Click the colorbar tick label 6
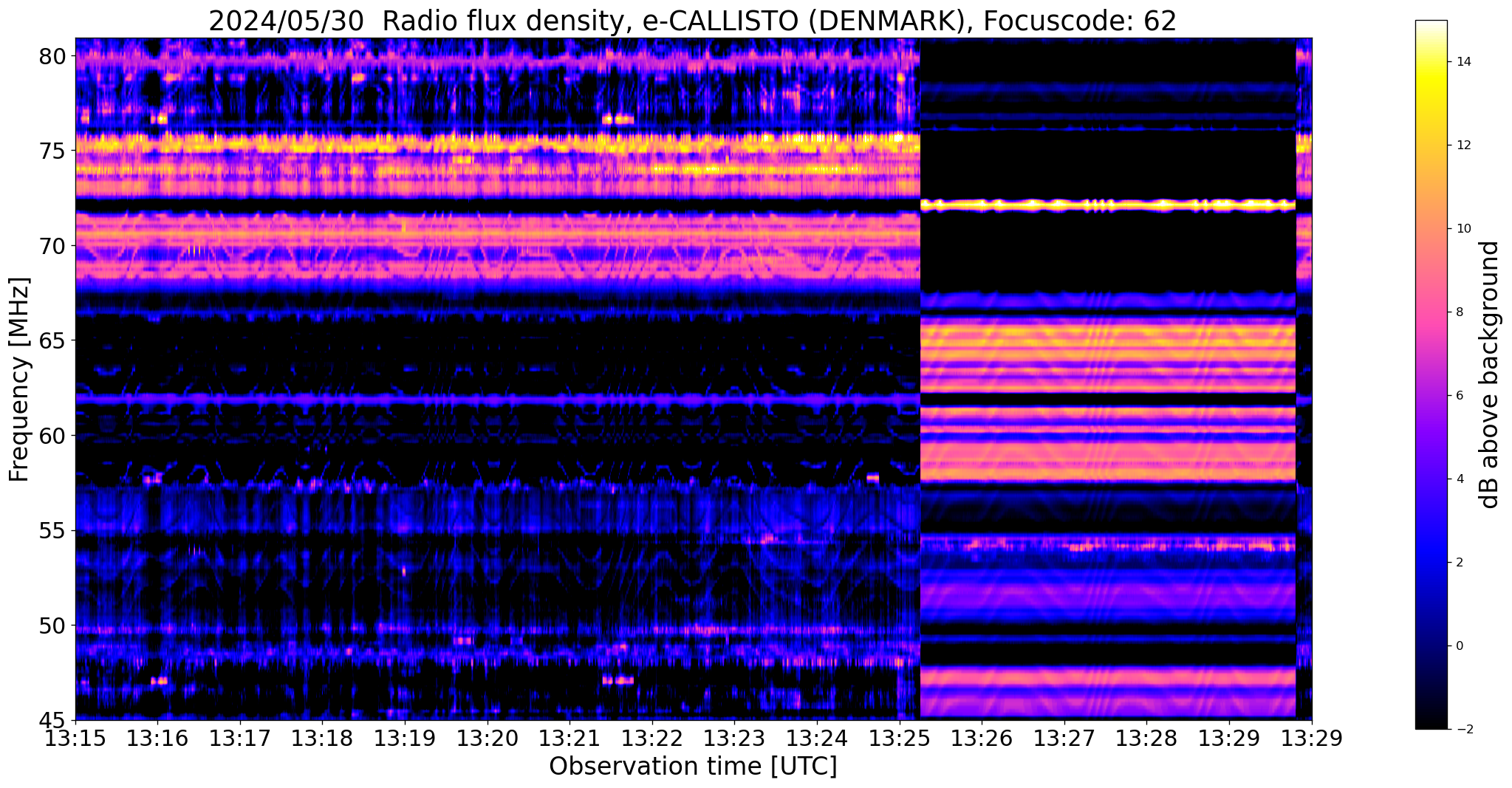 [x=1459, y=396]
